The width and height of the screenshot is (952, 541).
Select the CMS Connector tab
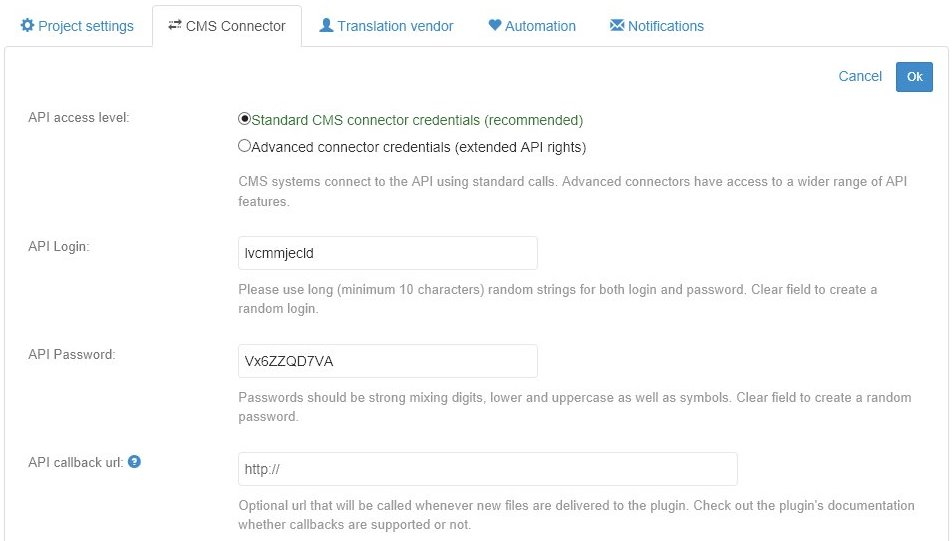tap(236, 26)
